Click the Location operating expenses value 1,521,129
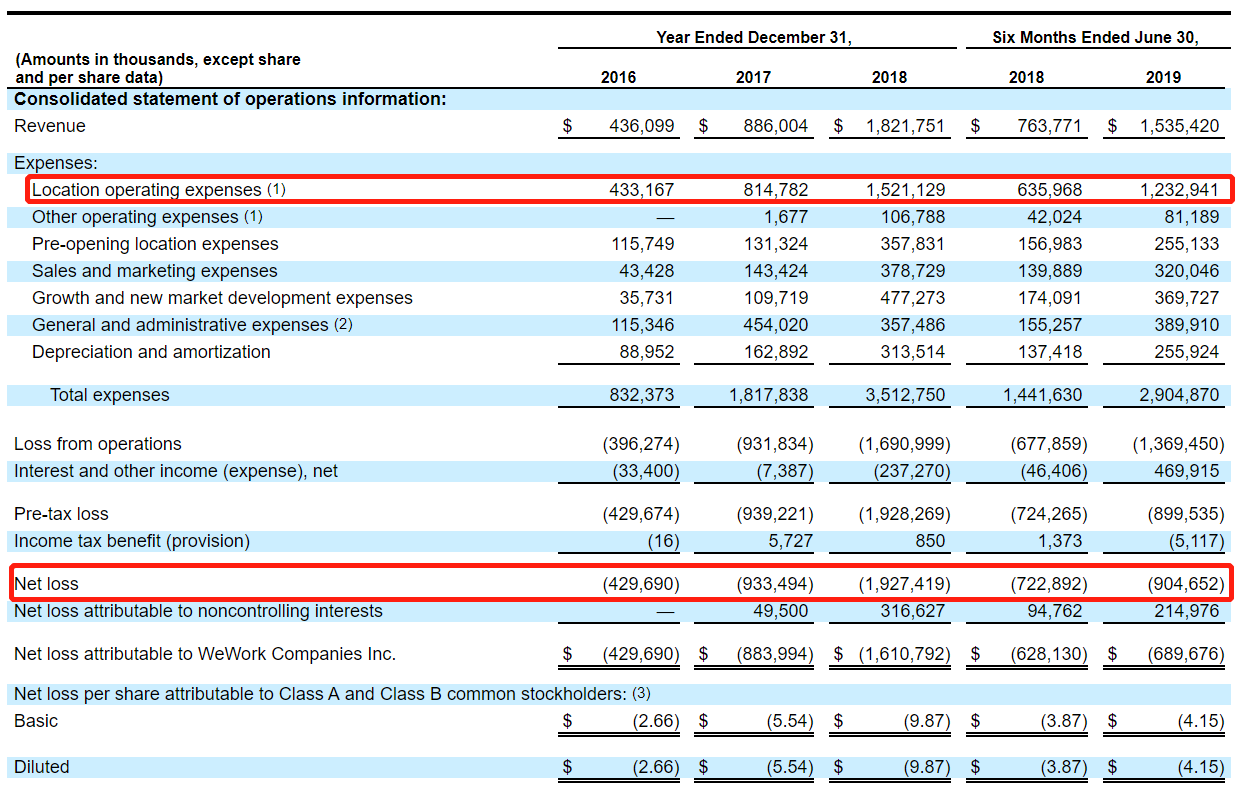 click(x=905, y=190)
